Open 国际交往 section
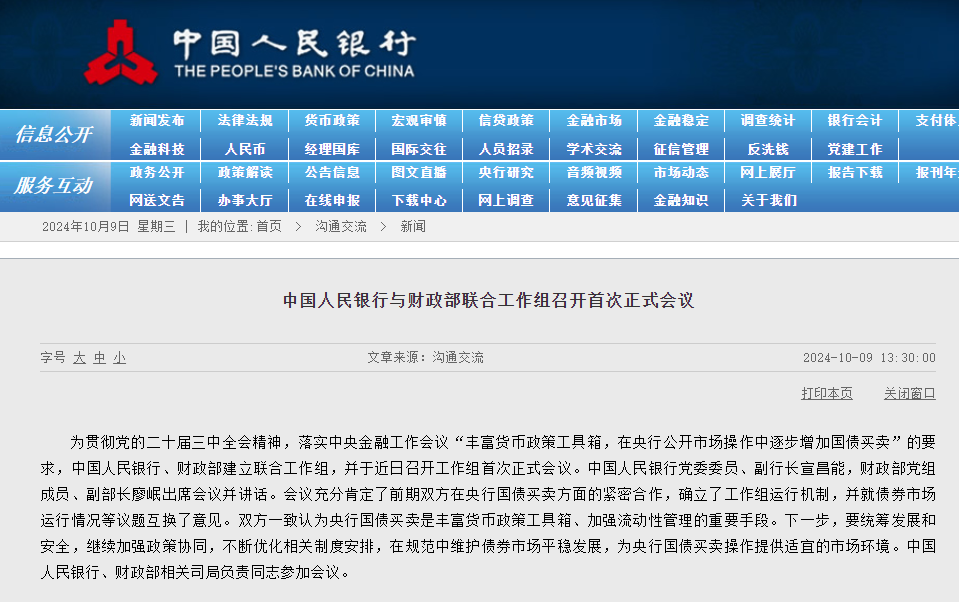Screen dimensions: 959x602 (x=419, y=149)
